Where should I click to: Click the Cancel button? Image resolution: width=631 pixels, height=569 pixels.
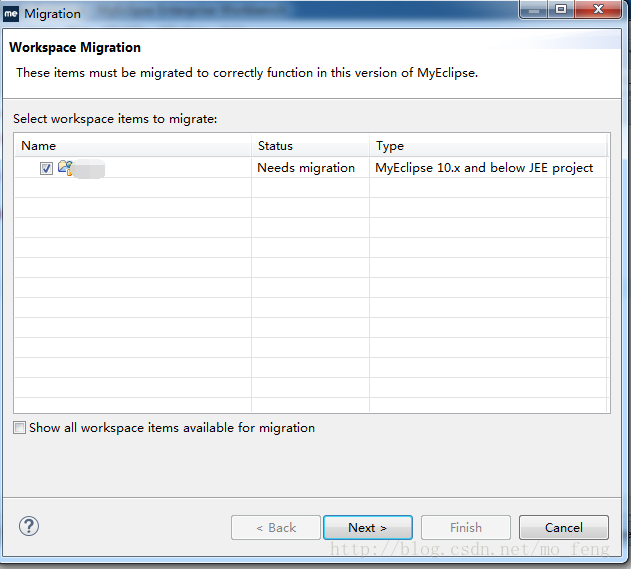(563, 527)
